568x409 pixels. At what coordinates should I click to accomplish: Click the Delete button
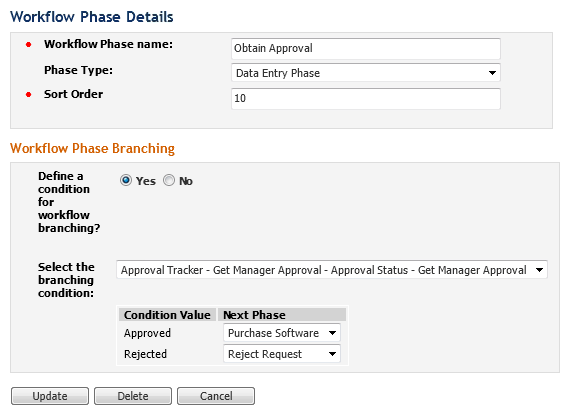pos(133,396)
